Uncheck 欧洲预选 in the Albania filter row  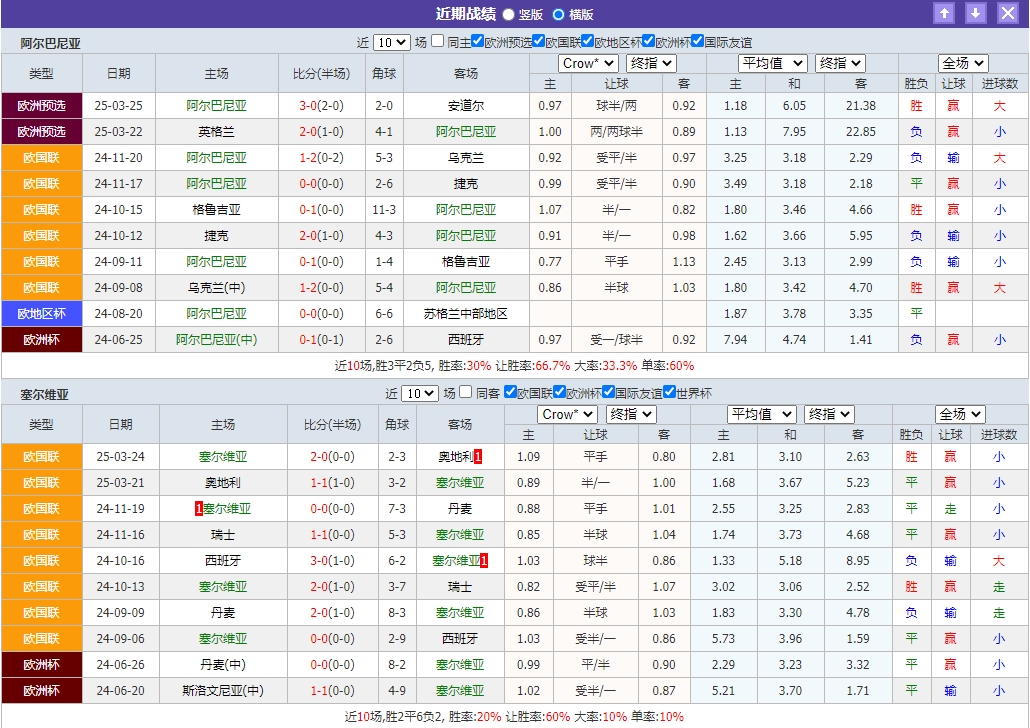click(477, 42)
